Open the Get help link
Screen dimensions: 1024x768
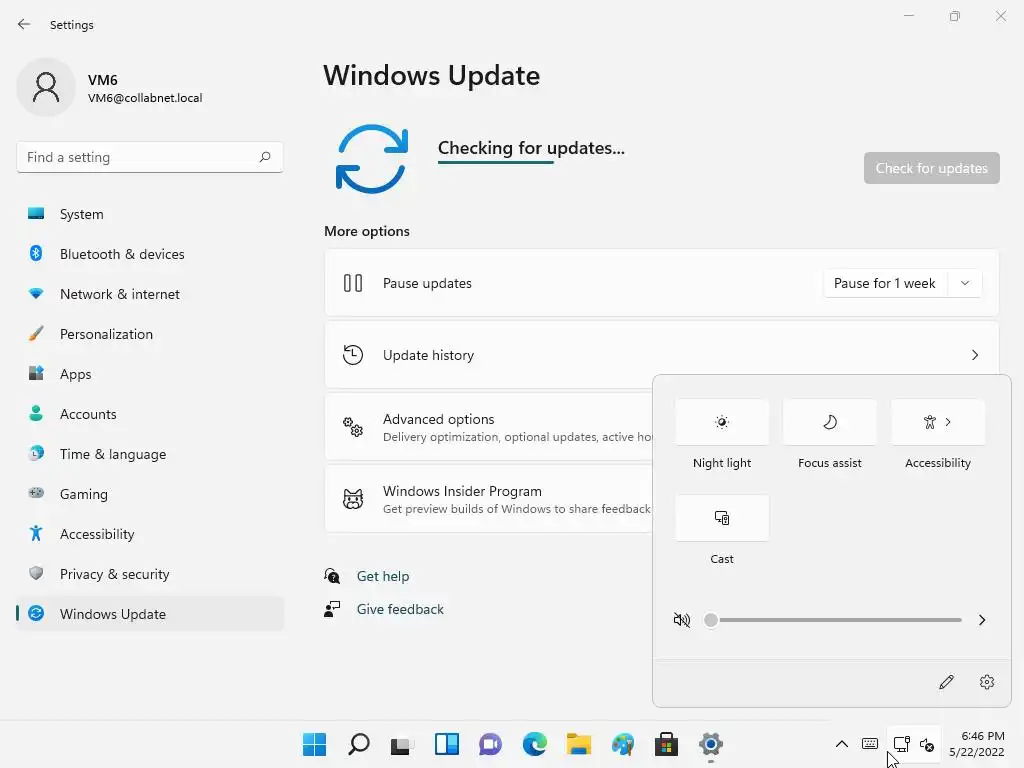383,576
